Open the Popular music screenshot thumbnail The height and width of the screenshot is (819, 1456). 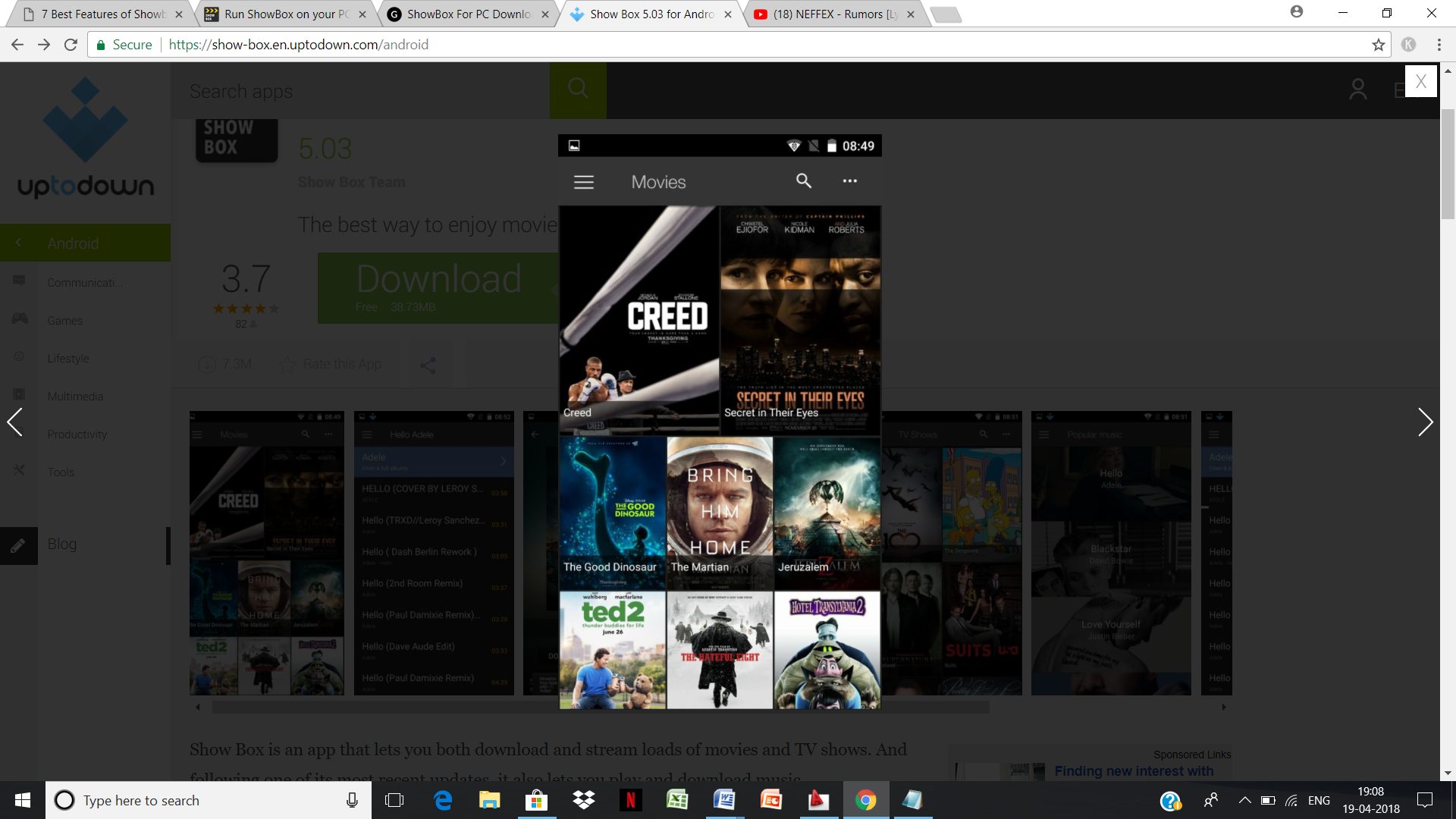[x=1111, y=553]
